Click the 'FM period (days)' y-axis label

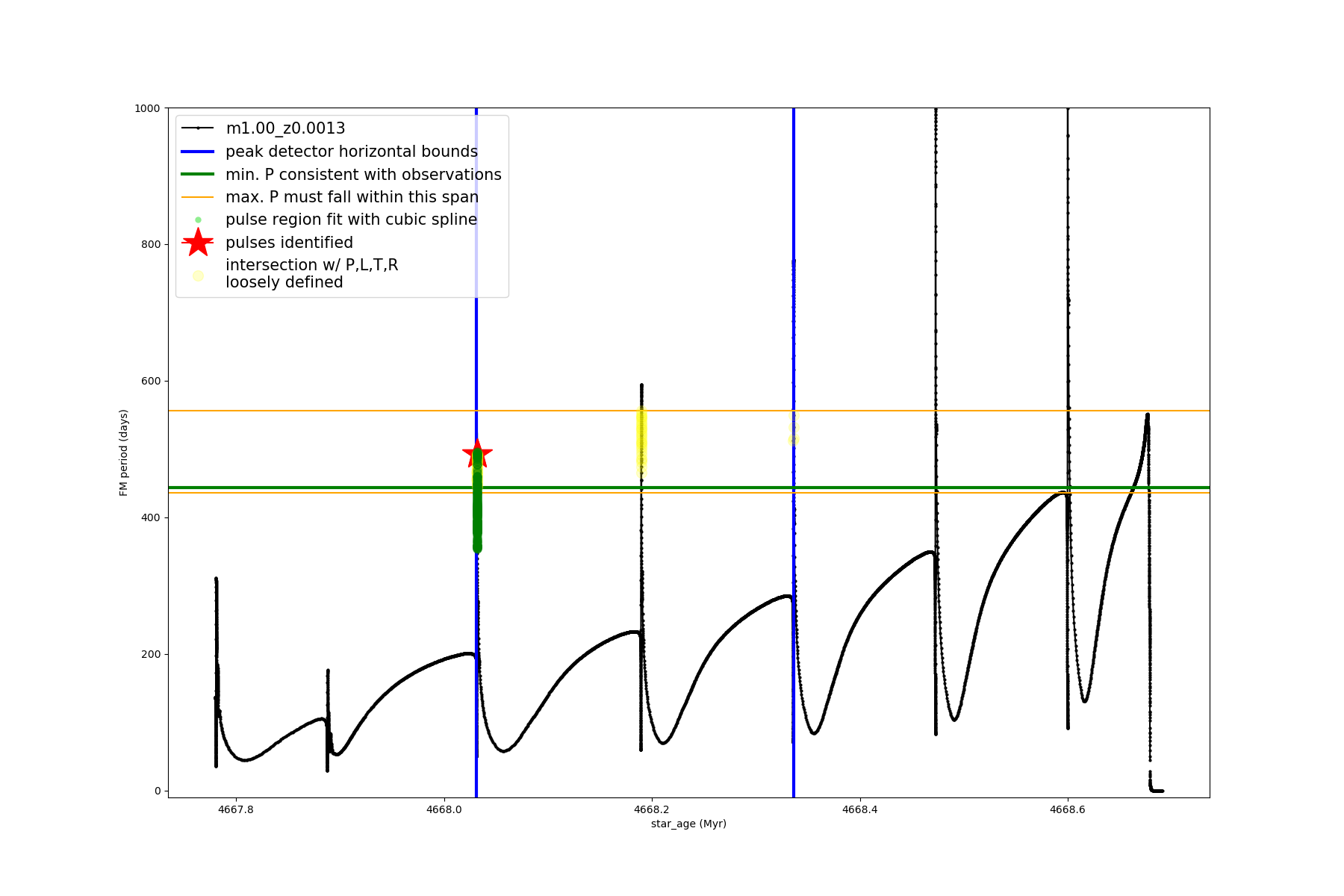124,452
